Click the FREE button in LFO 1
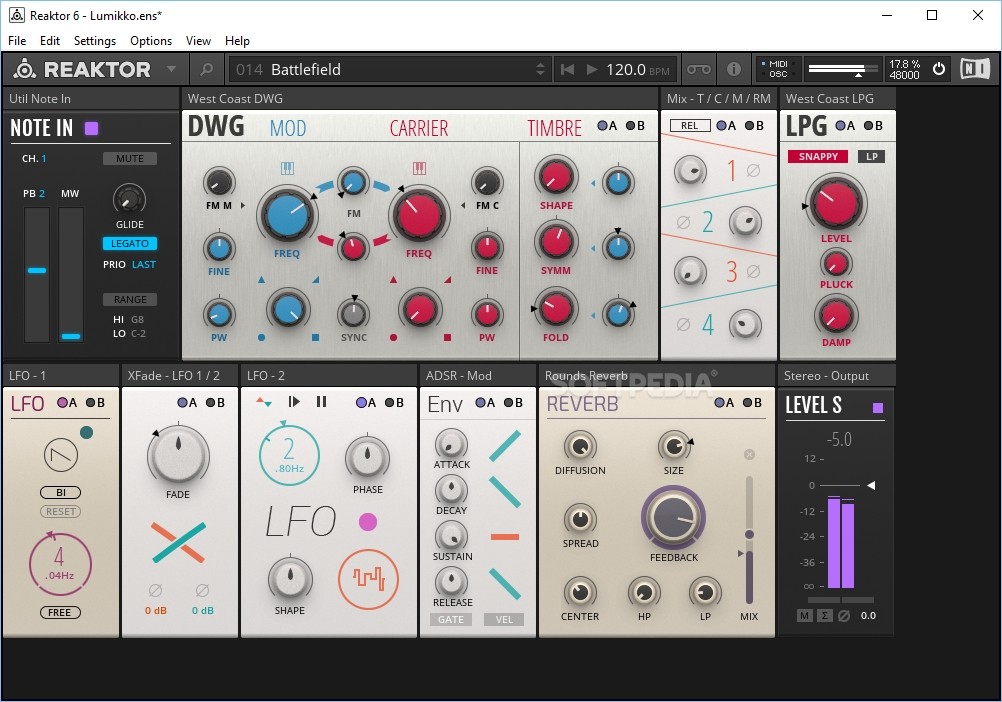The width and height of the screenshot is (1002, 702). [60, 613]
